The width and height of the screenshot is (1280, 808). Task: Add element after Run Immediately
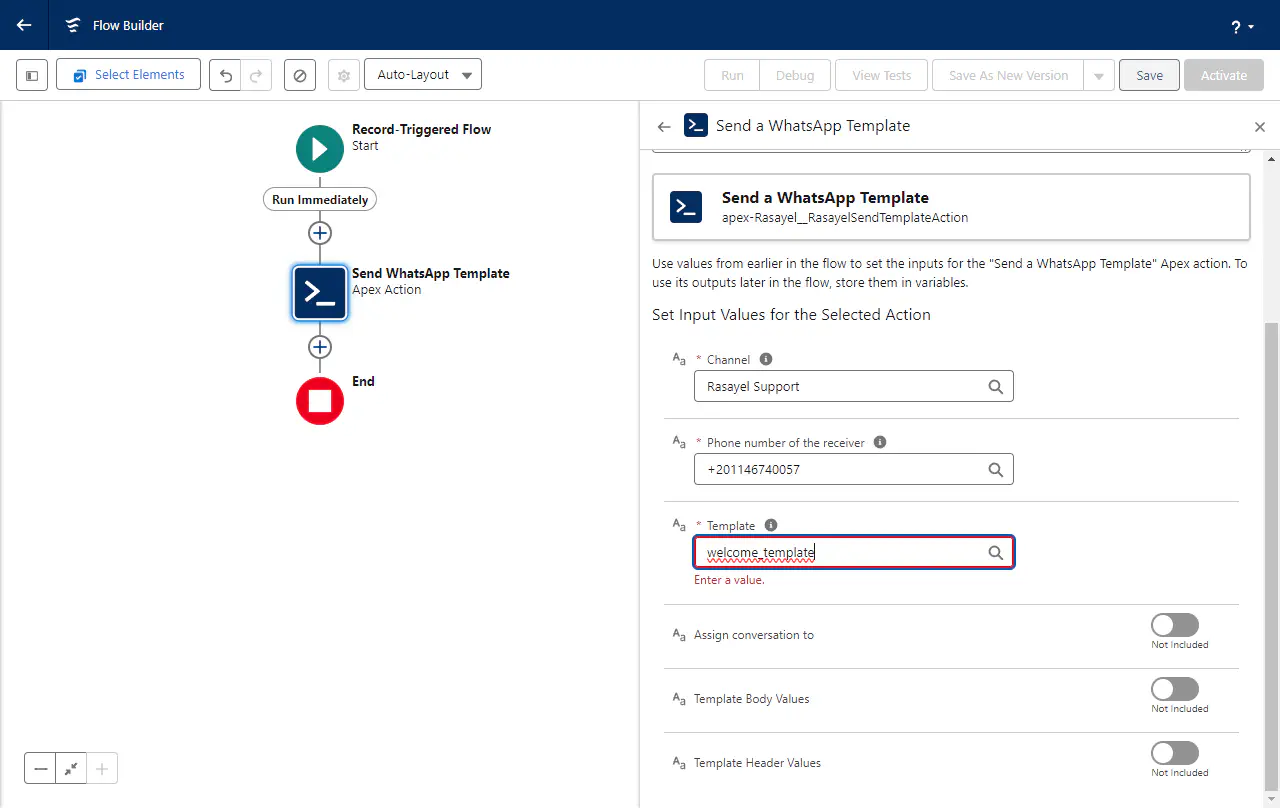(x=320, y=233)
